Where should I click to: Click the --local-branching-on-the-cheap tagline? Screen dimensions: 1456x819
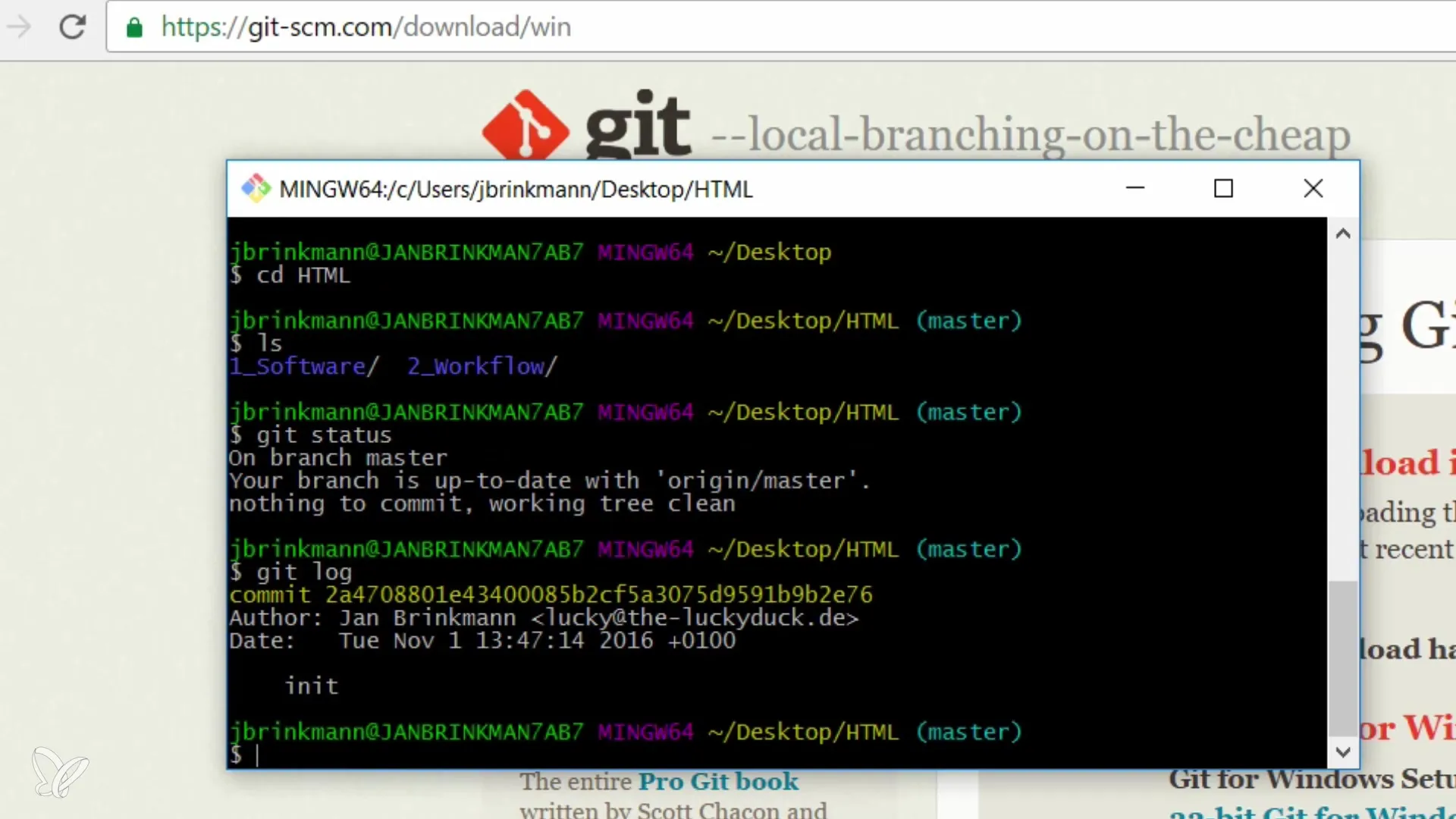coord(1031,134)
